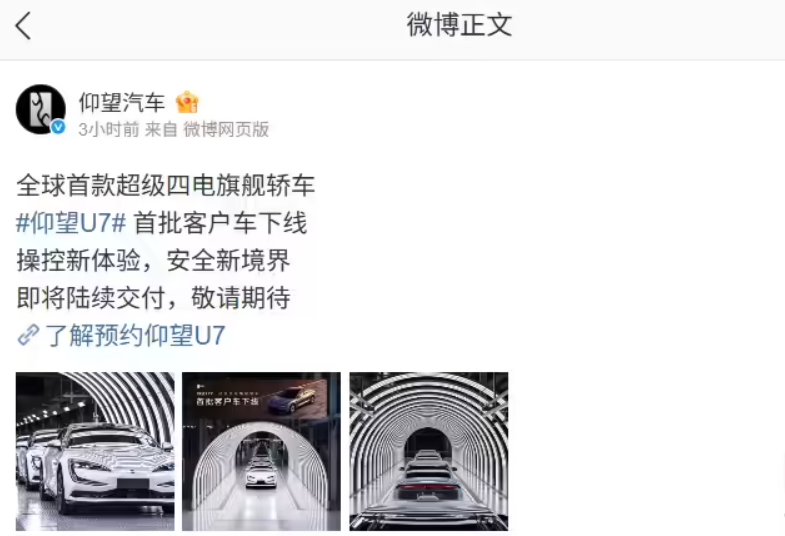Click the text 首批客户车下线
Viewport: 785px width, 536px height.
(x=220, y=223)
